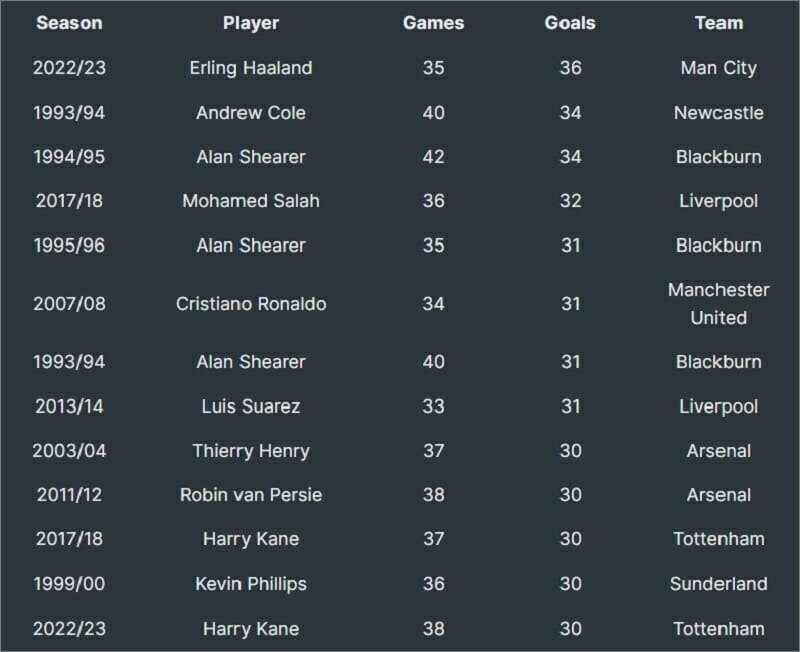The height and width of the screenshot is (652, 800).
Task: Select the Newcastle team cell
Action: 718,113
